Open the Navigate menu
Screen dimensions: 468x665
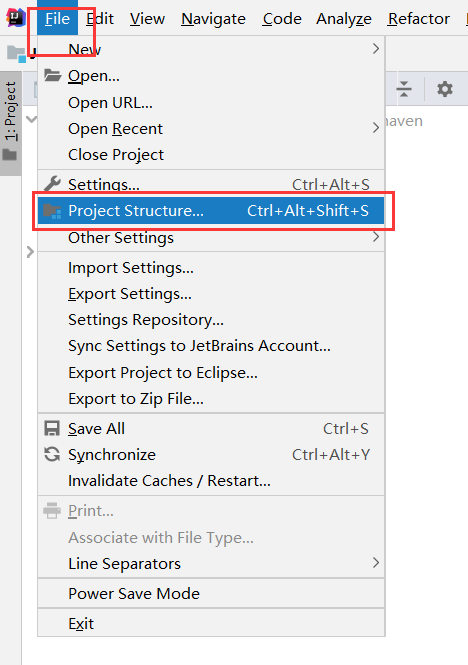tap(213, 19)
